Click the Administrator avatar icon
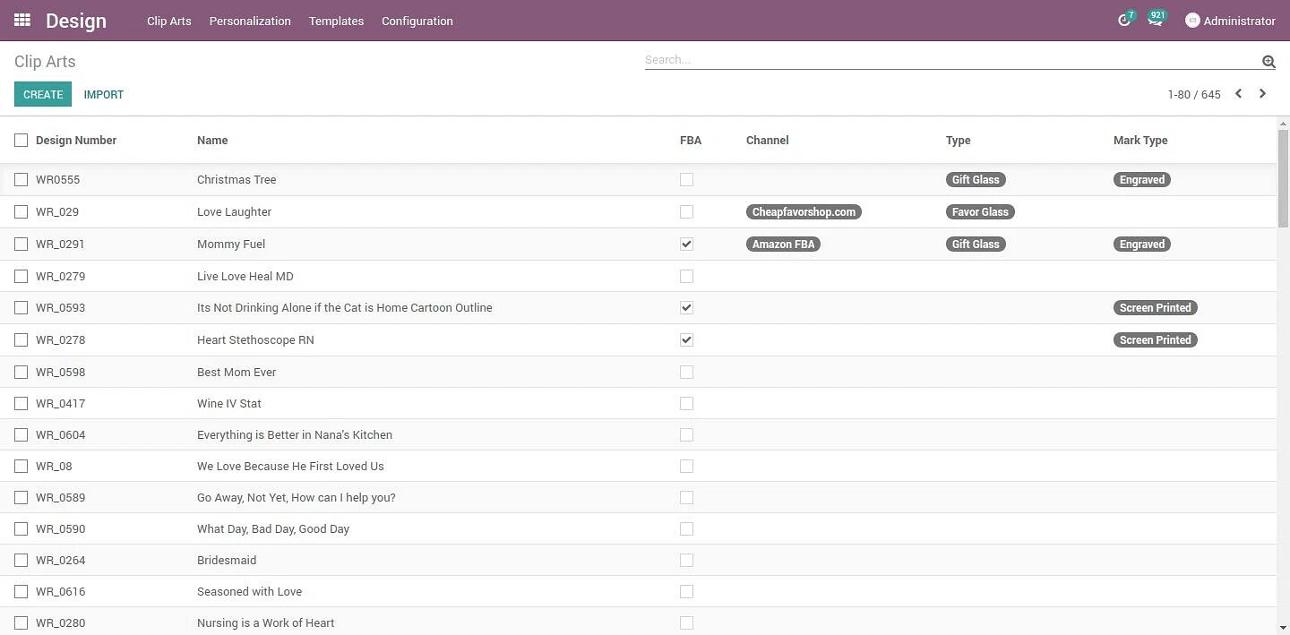The height and width of the screenshot is (635, 1290). pyautogui.click(x=1192, y=21)
